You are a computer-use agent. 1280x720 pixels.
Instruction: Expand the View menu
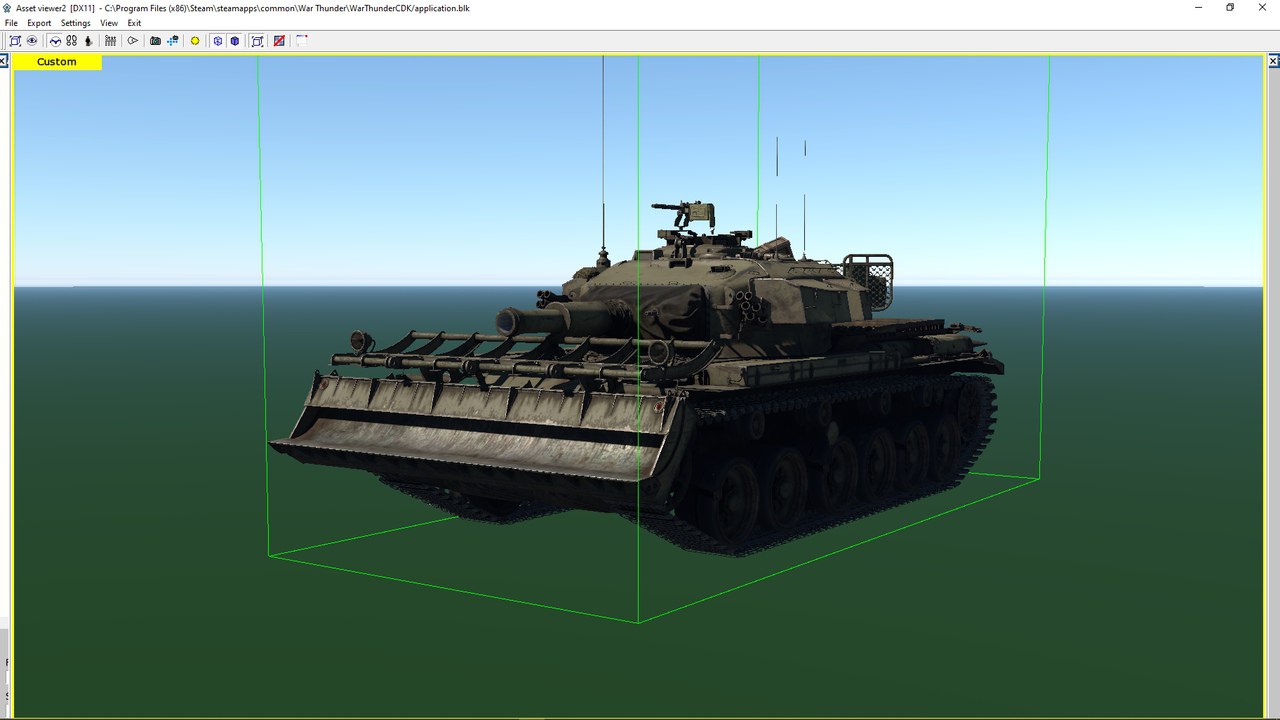pyautogui.click(x=109, y=23)
